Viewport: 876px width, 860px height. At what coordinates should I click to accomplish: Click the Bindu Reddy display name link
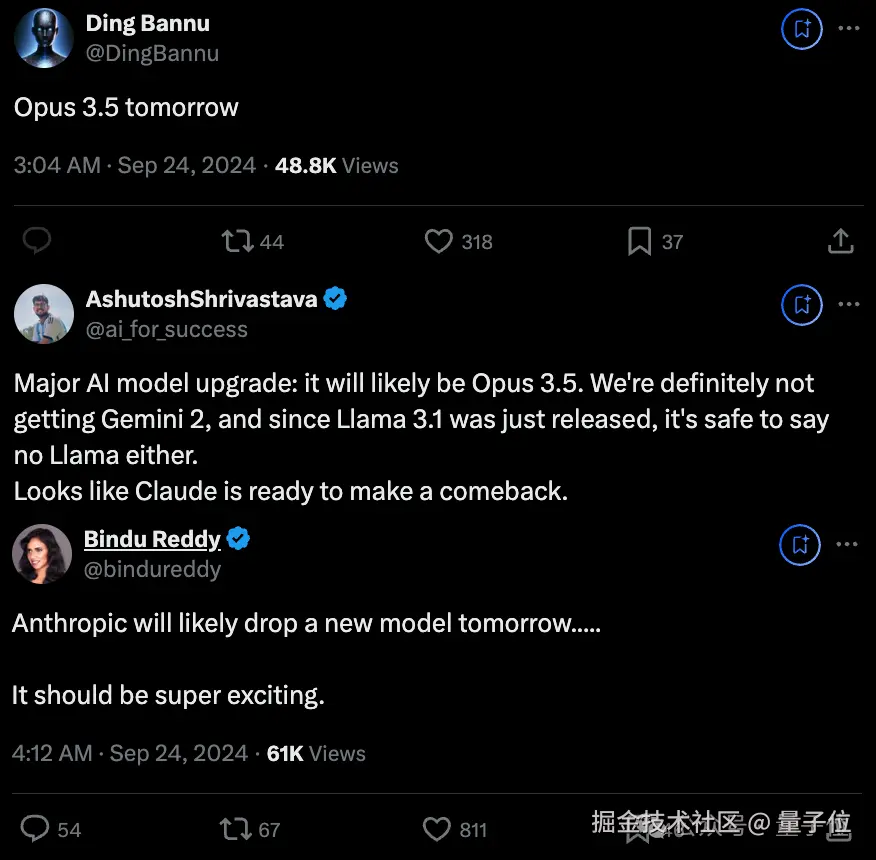(x=152, y=539)
